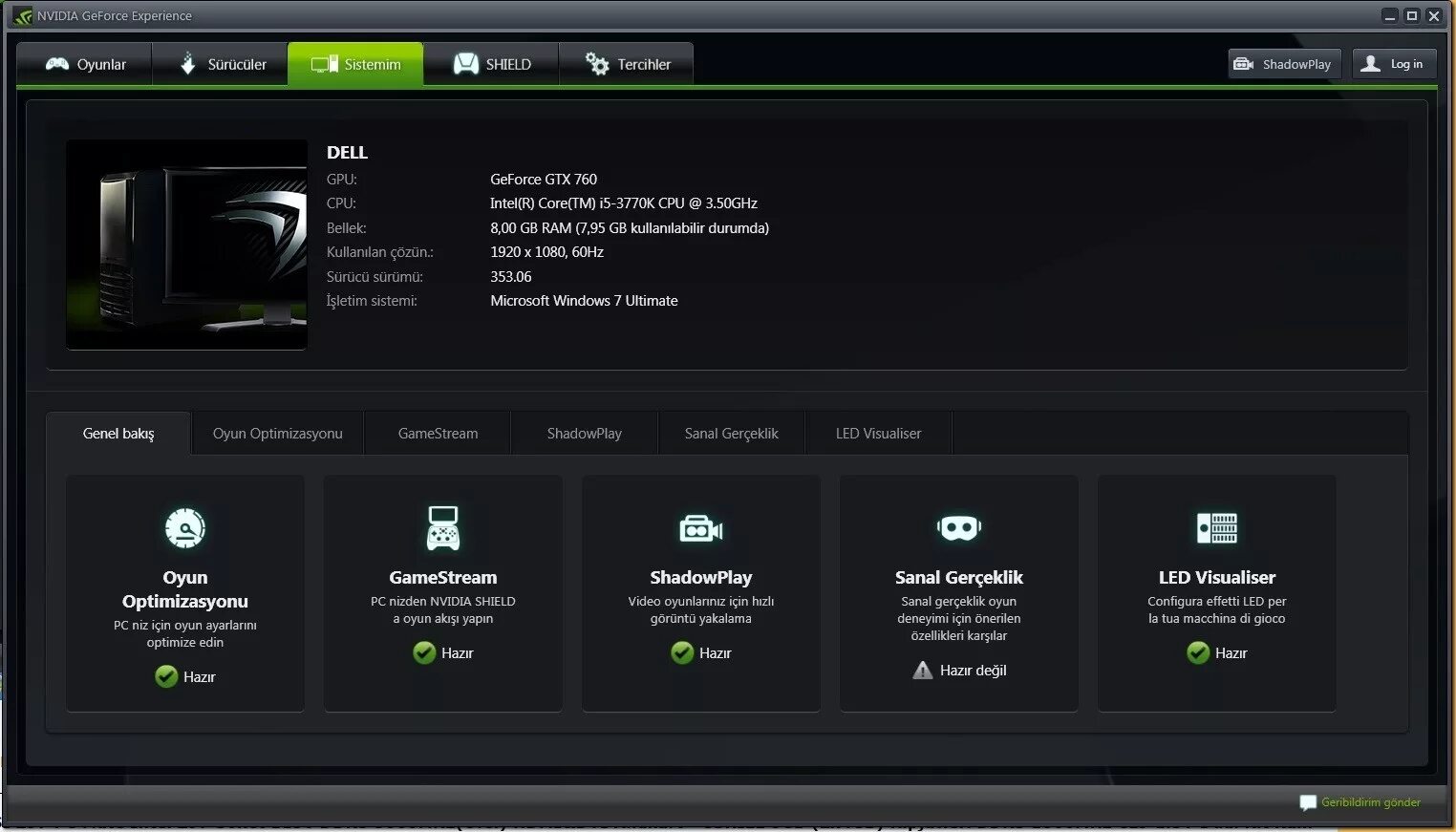
Task: Click green checkmark under Oyun Optimizasyonu
Action: [x=166, y=676]
